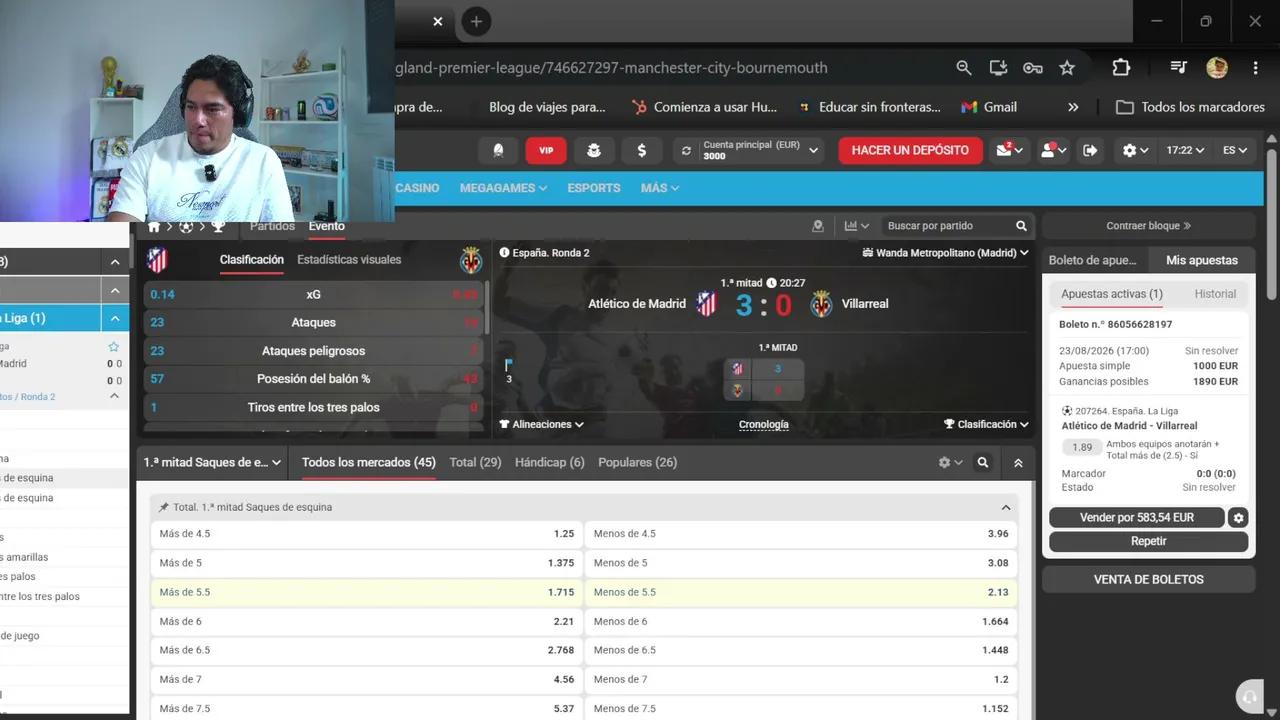Open the ES language dropdown
1280x720 pixels.
[1235, 150]
